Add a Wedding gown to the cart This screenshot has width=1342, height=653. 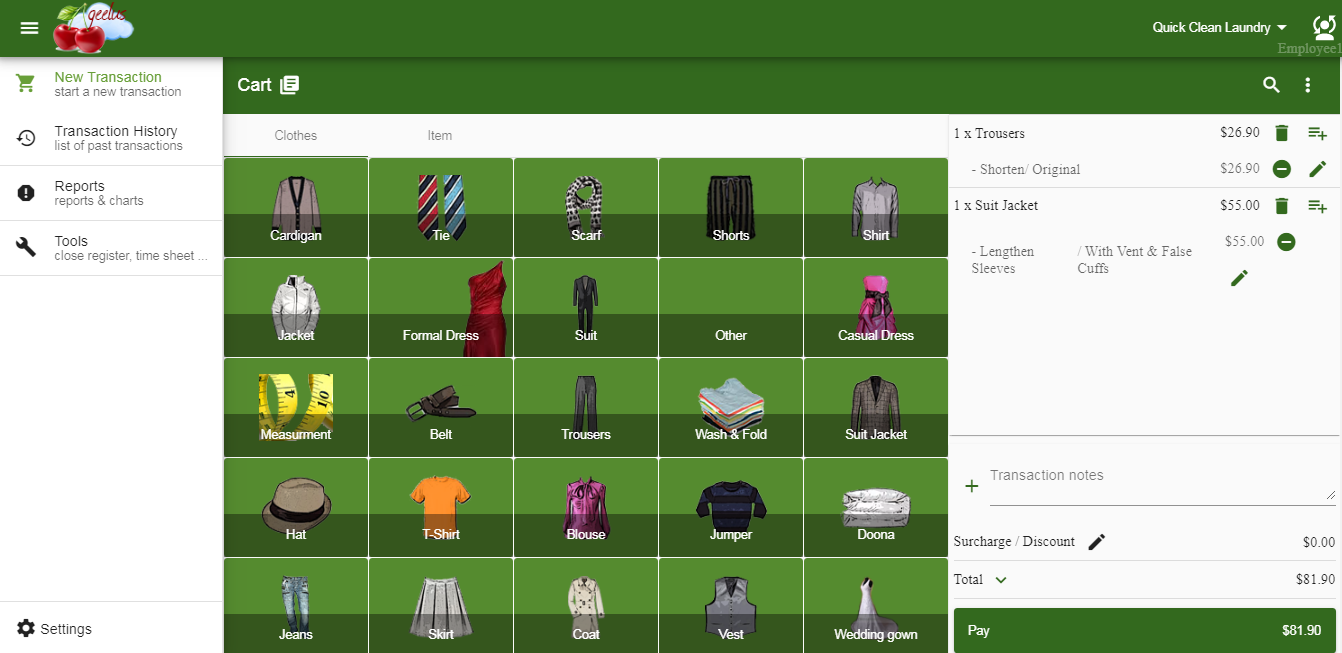tap(875, 608)
